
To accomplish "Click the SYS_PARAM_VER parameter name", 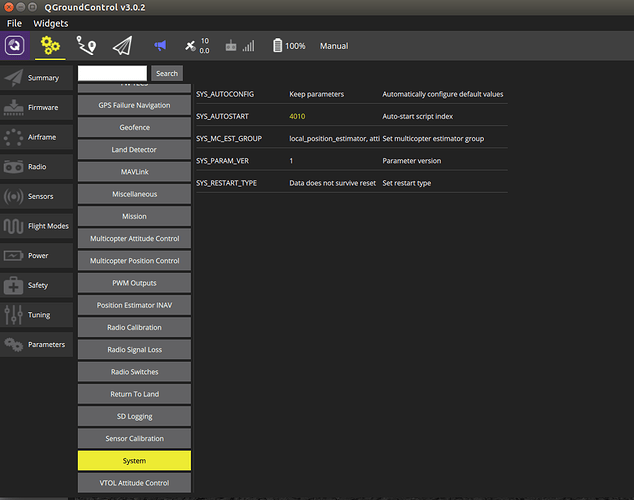I will coord(222,161).
